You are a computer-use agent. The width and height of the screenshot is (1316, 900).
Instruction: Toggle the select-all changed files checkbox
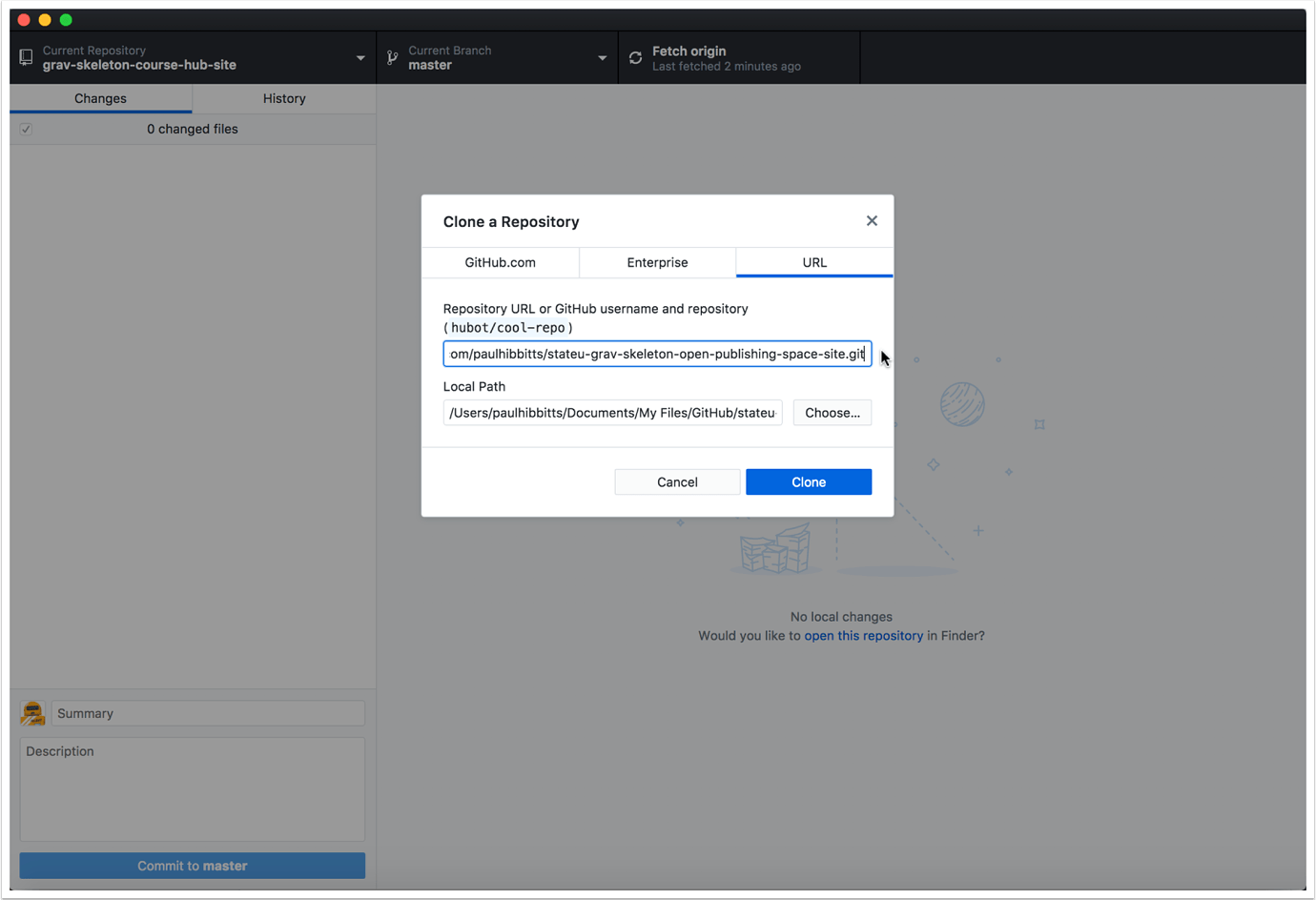(24, 129)
